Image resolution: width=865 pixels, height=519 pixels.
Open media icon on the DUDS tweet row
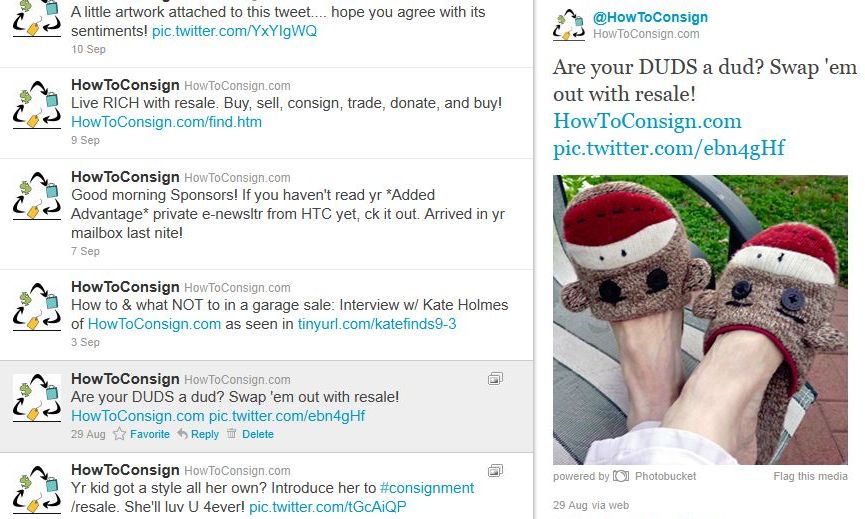tap(495, 378)
